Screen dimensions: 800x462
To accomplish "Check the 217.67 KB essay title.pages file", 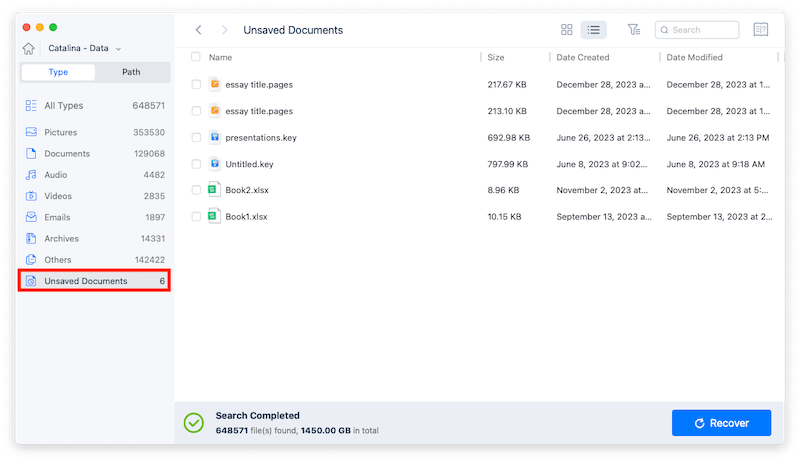I will click(x=196, y=84).
